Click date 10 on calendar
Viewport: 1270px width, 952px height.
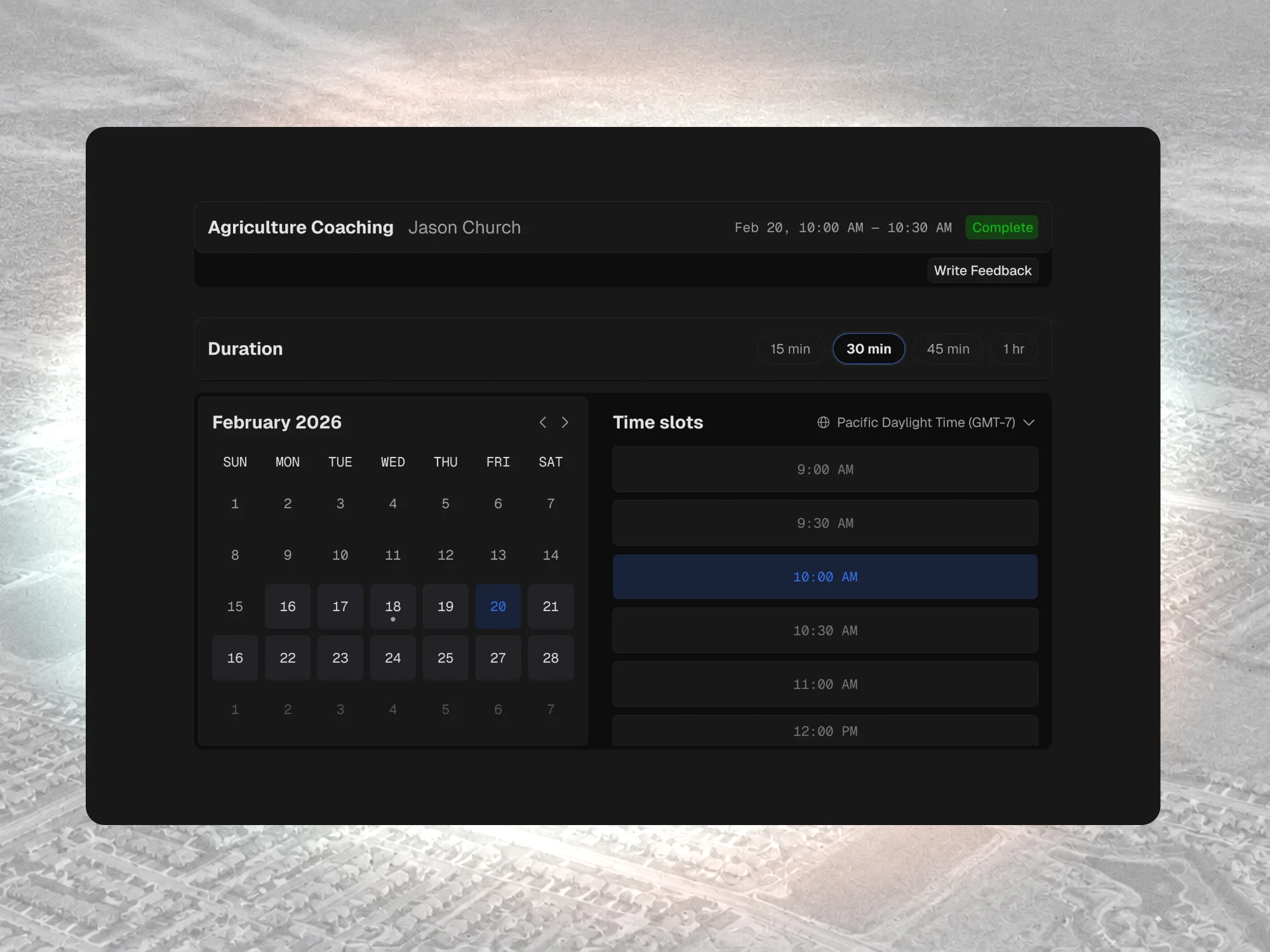pos(340,555)
